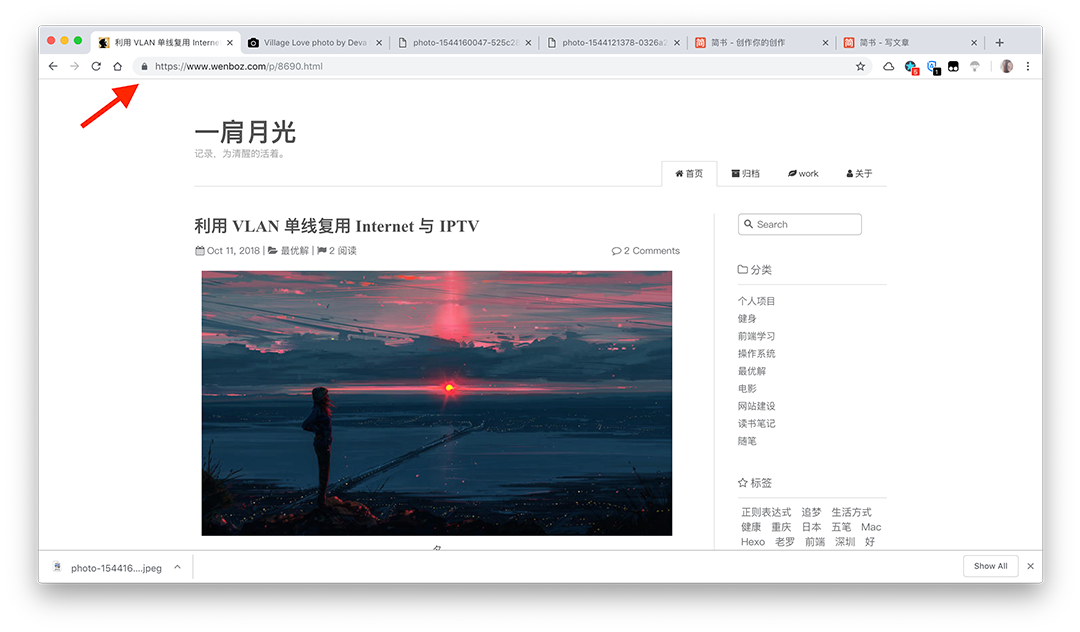This screenshot has height=632, width=1080.
Task: Switch to the 简书 - 写文章 tab
Action: [x=910, y=43]
